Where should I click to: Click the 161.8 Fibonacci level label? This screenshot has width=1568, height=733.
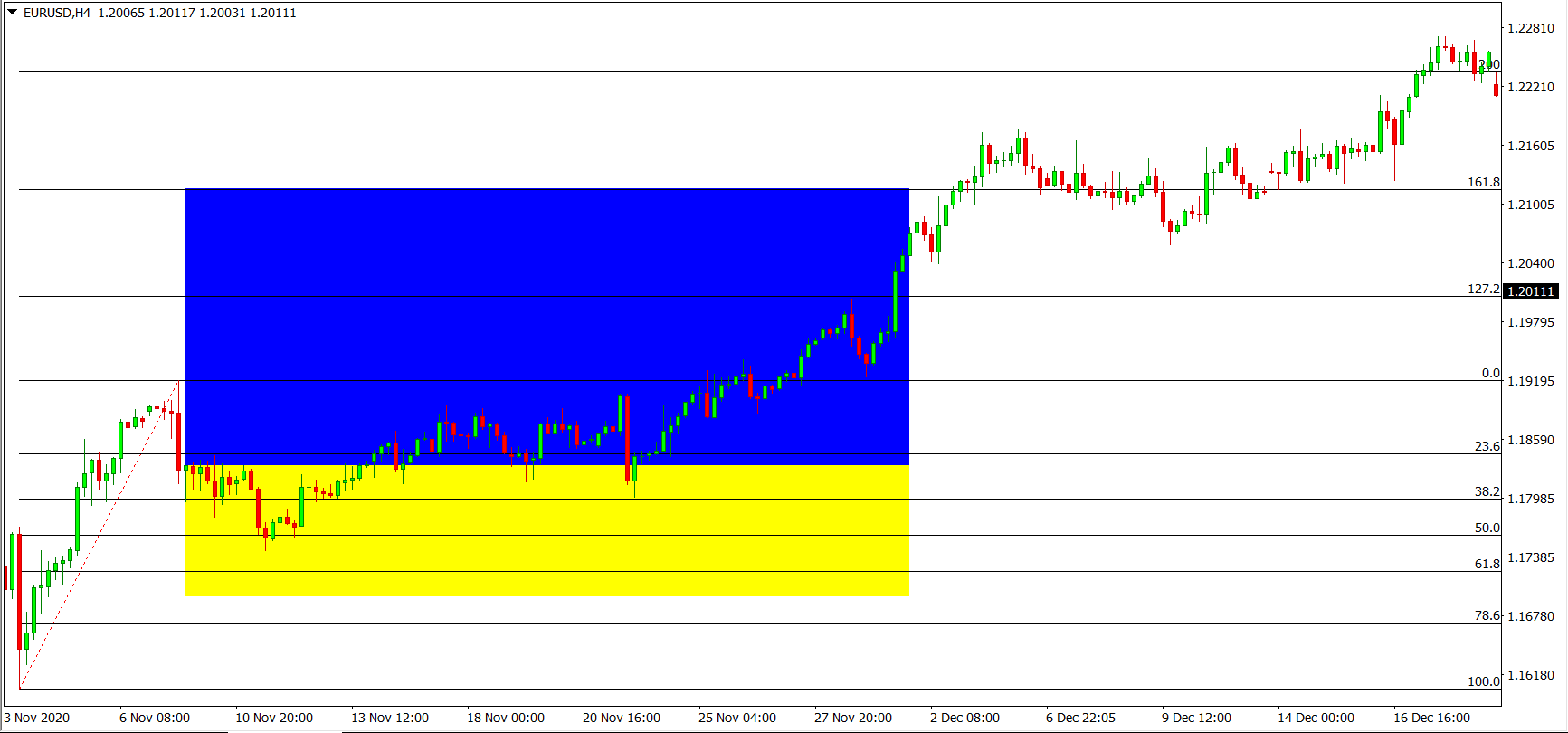click(x=1483, y=182)
